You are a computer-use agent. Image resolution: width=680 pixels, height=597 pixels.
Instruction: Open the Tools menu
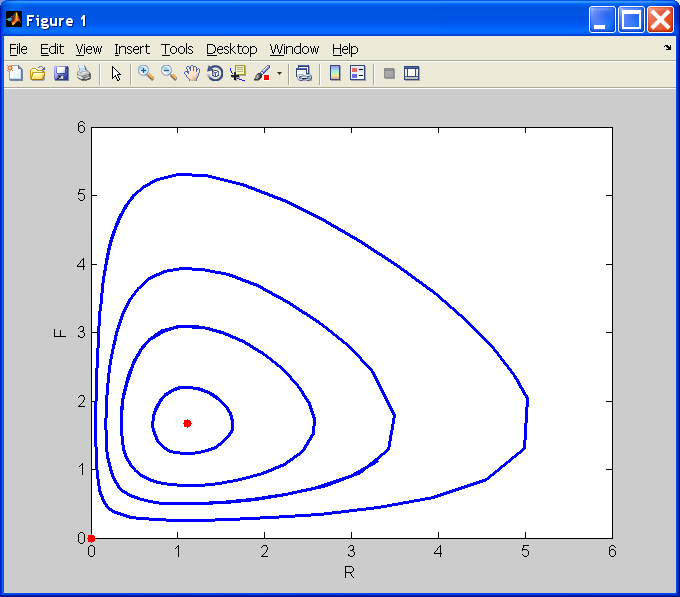click(x=177, y=49)
